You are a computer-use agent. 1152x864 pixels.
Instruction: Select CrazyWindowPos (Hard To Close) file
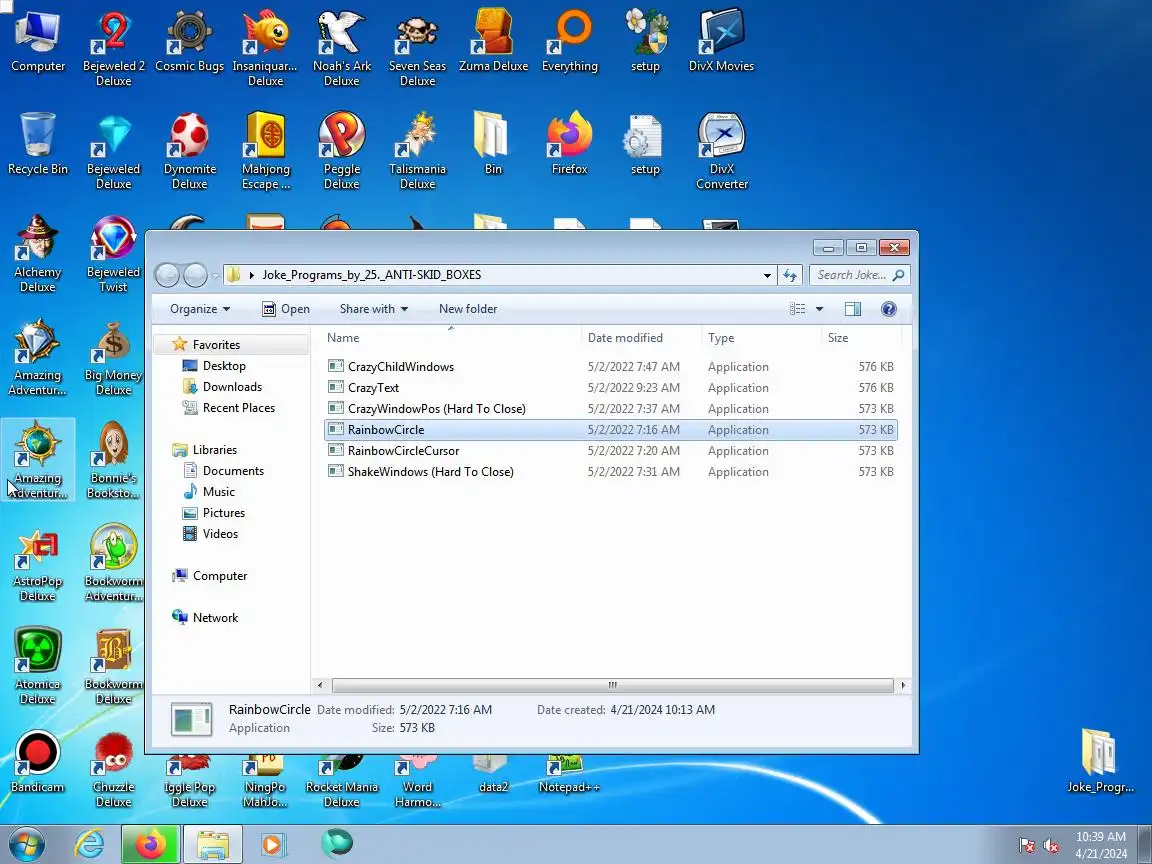pos(610,408)
